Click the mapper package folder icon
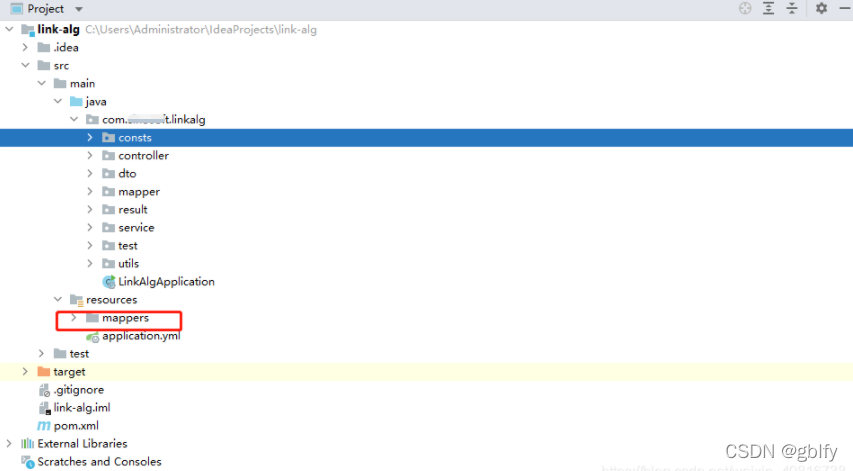 click(108, 191)
